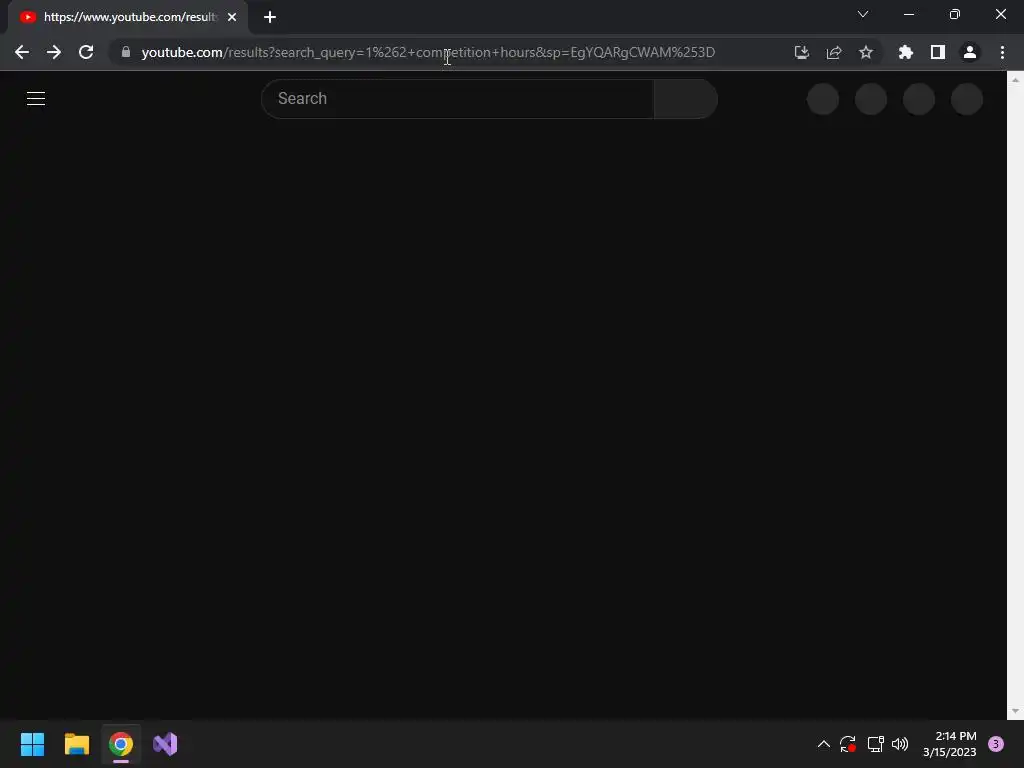View site information via the lock icon
1024x768 pixels.
pyautogui.click(x=126, y=52)
